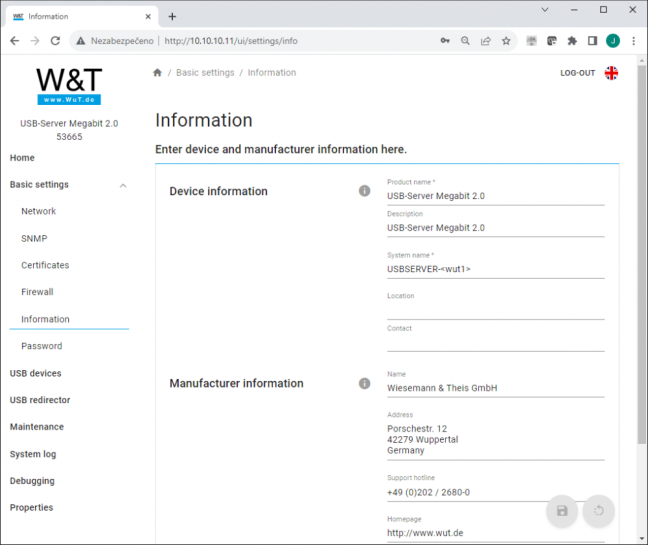Image resolution: width=648 pixels, height=545 pixels.
Task: Open the Home menu item
Action: (22, 158)
